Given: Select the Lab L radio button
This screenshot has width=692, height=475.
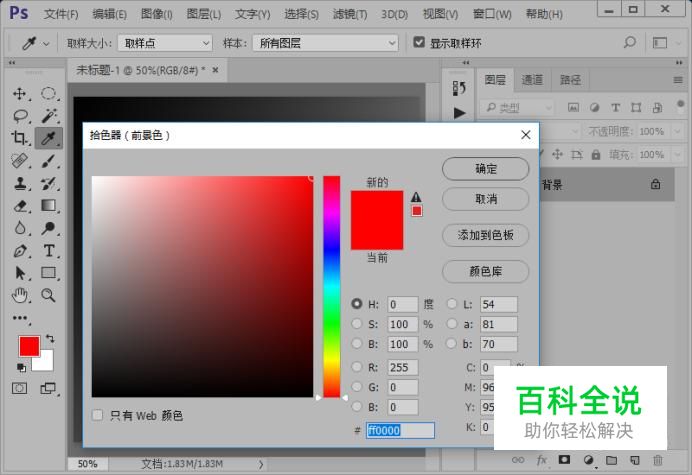Looking at the screenshot, I should (x=451, y=304).
